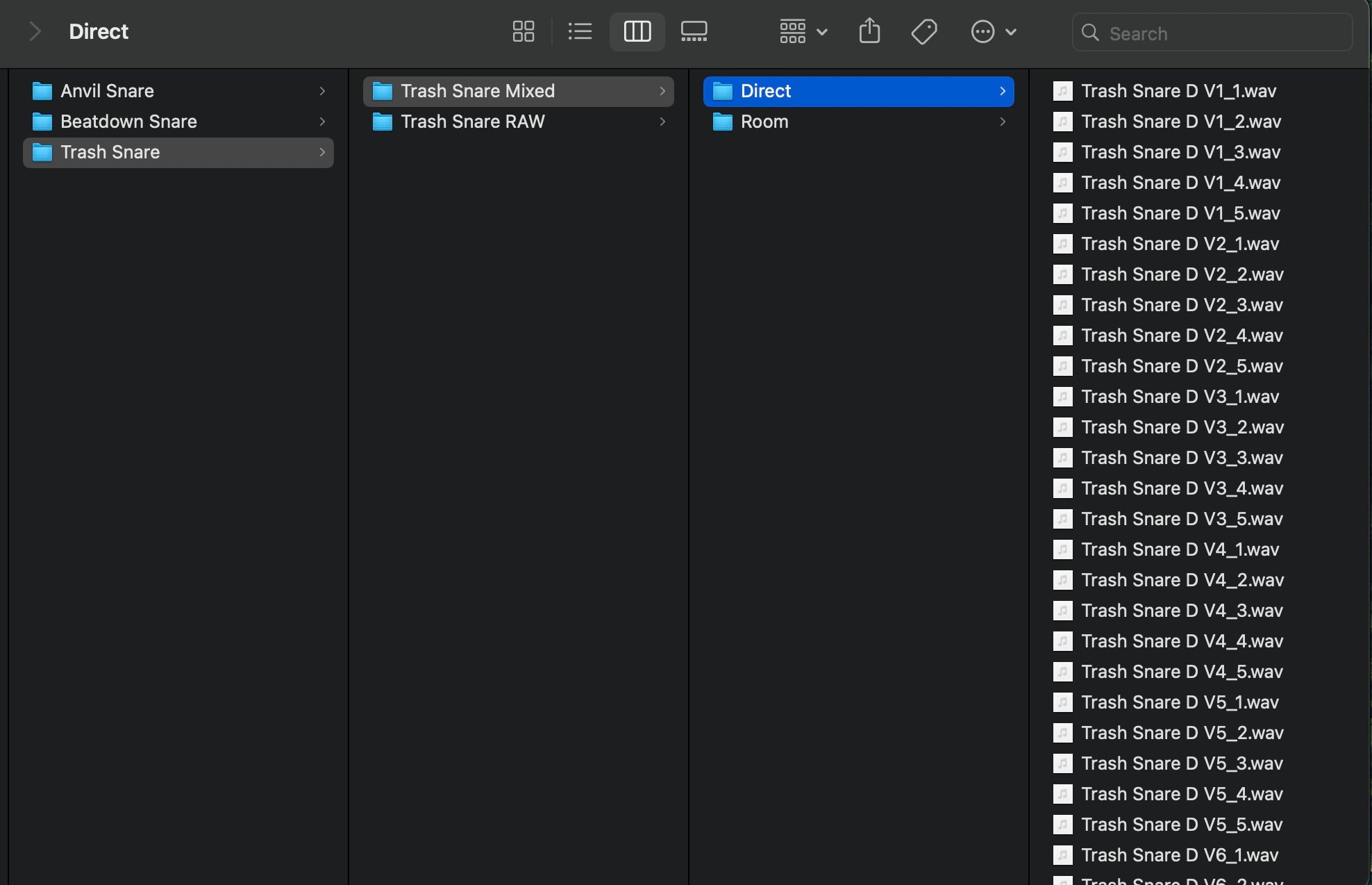Select Trash Snare D V2_4.wav file
This screenshot has width=1372, height=885.
[1181, 336]
